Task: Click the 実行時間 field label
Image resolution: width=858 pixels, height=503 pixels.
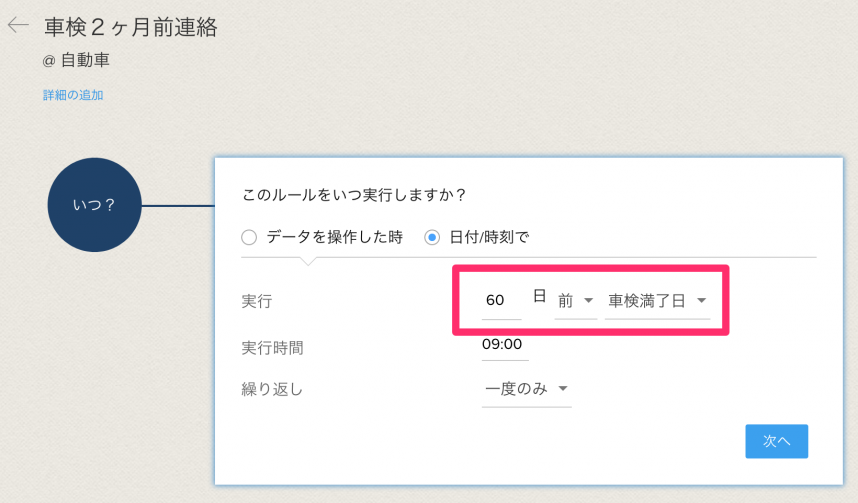Action: point(272,348)
